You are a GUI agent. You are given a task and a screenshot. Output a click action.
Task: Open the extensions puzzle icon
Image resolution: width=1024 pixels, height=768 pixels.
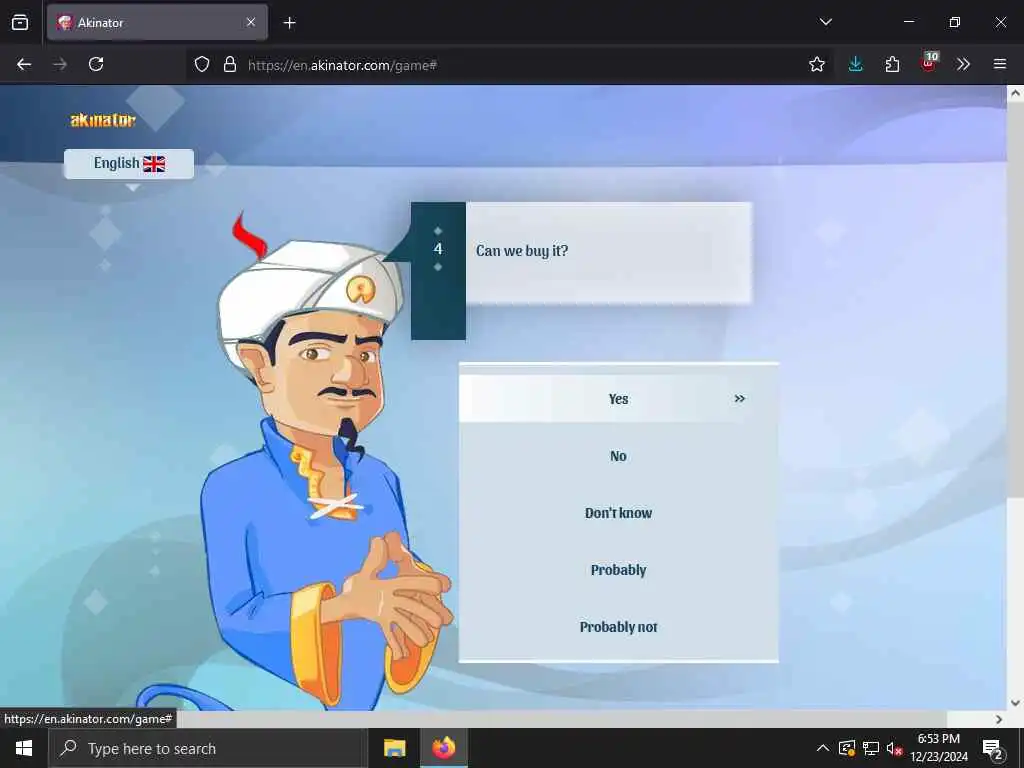[x=892, y=64]
